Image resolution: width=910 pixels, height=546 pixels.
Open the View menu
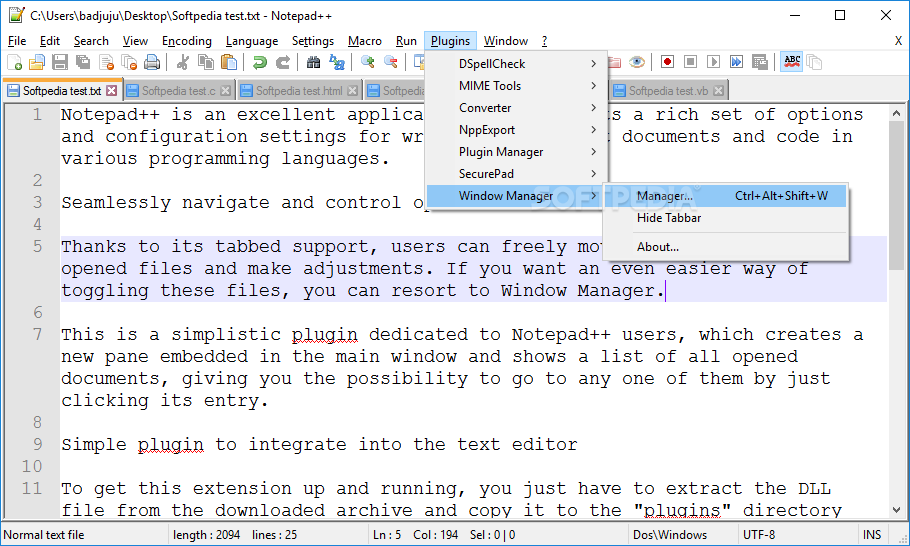135,41
